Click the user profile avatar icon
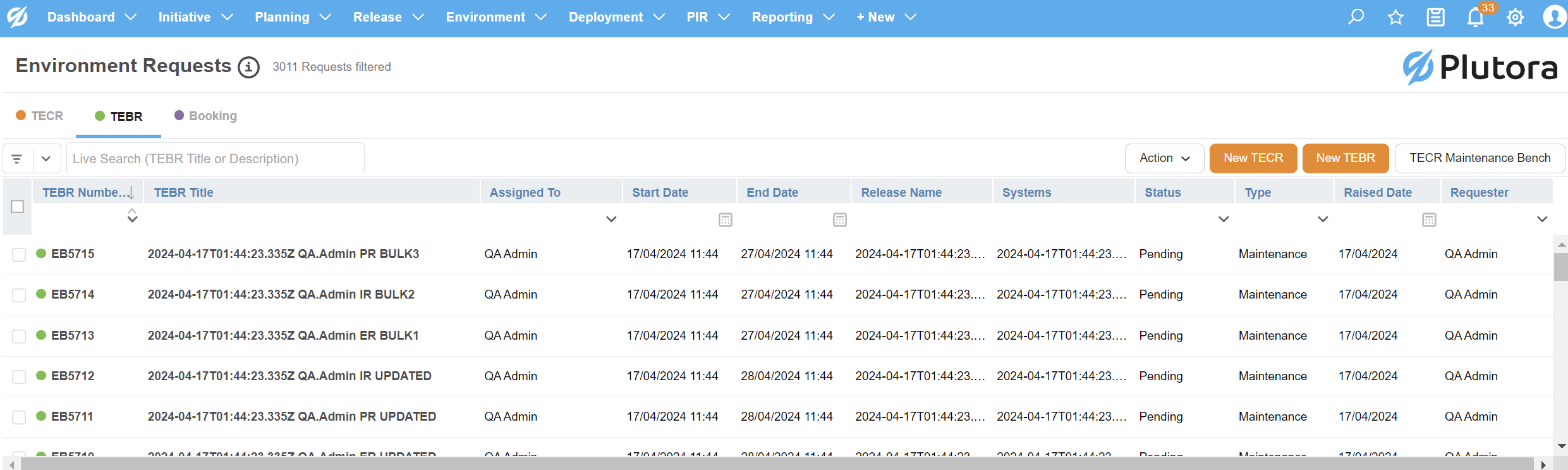The height and width of the screenshot is (470, 1568). (1553, 17)
